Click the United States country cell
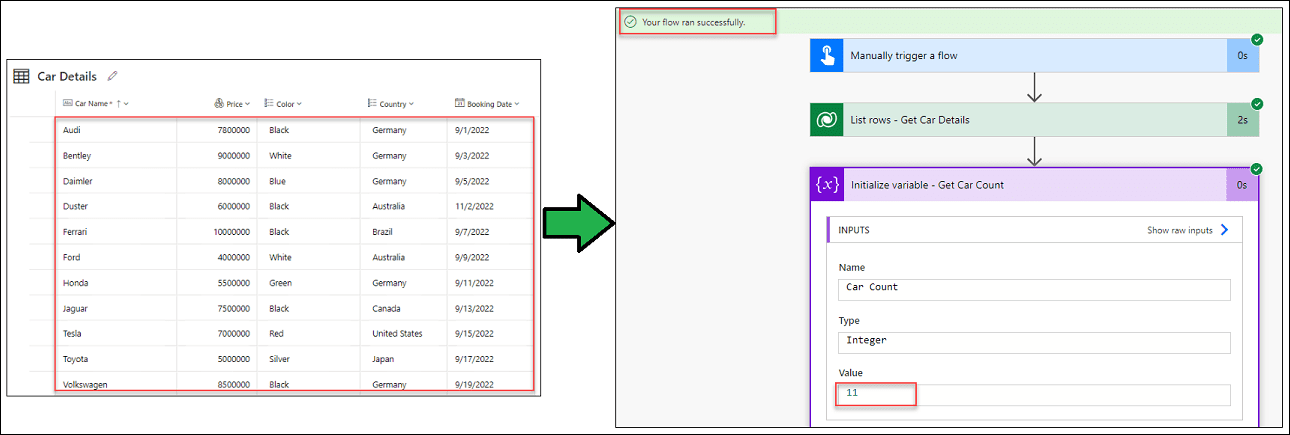This screenshot has height=435, width=1290. point(397,333)
